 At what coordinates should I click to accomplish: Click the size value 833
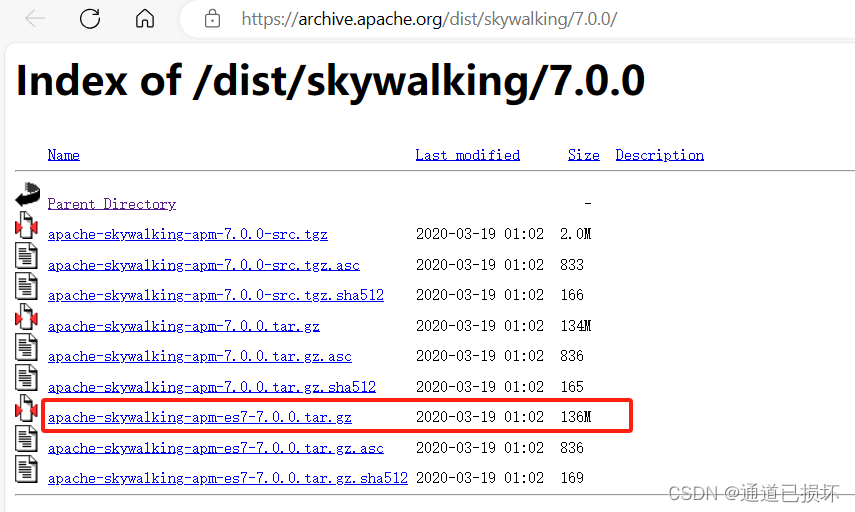click(571, 264)
